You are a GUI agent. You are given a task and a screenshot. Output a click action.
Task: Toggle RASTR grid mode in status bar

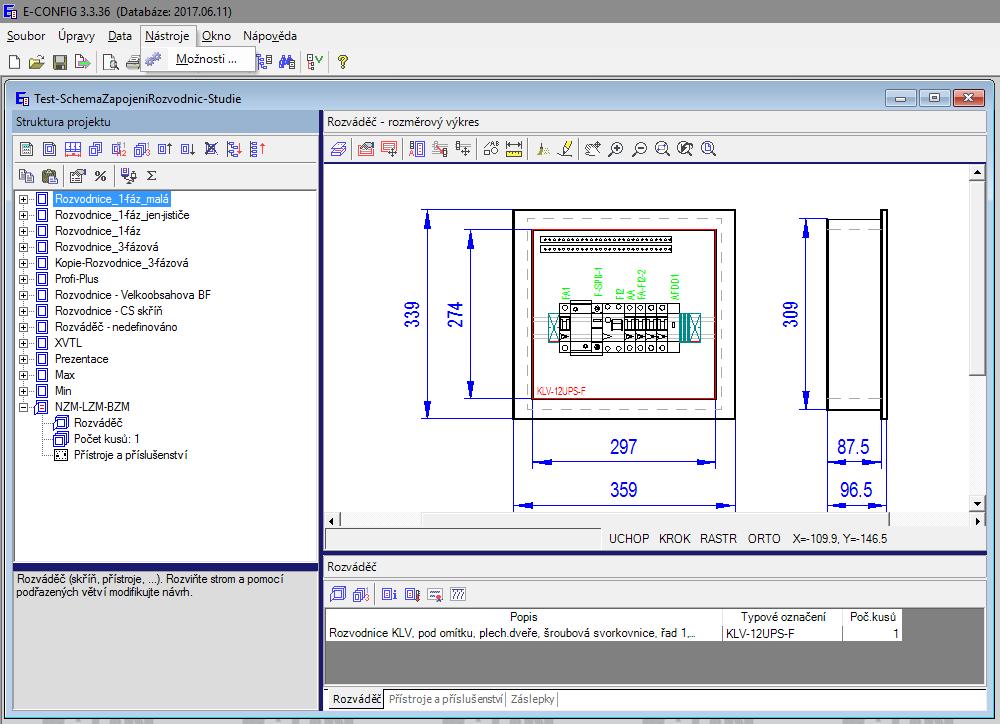point(718,539)
